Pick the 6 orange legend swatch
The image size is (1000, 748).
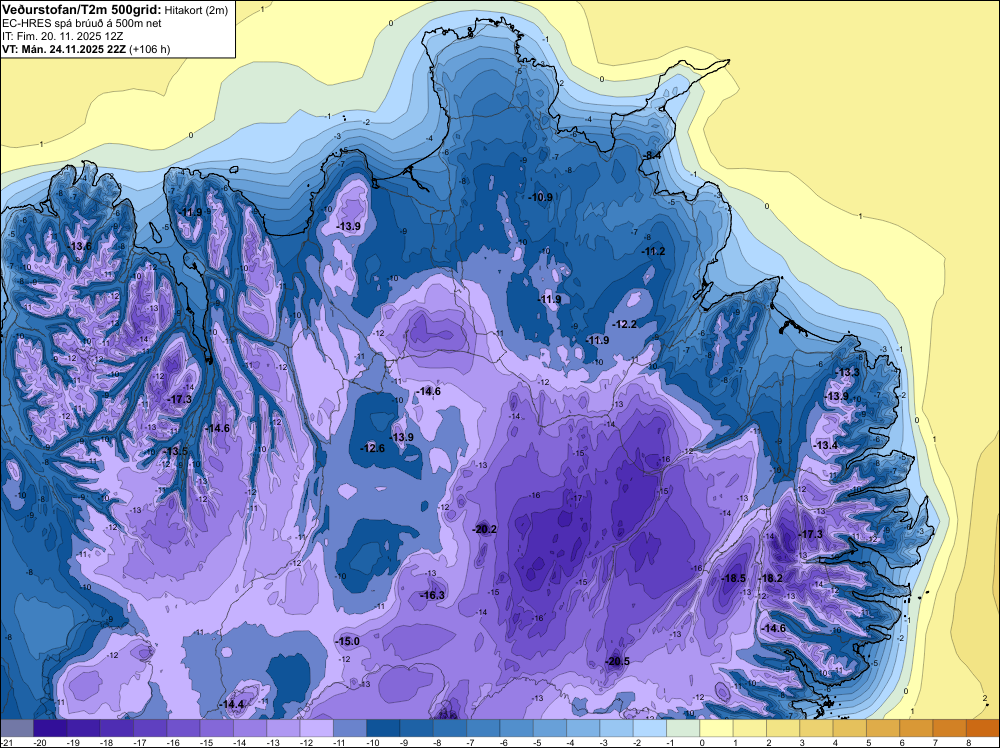click(916, 728)
